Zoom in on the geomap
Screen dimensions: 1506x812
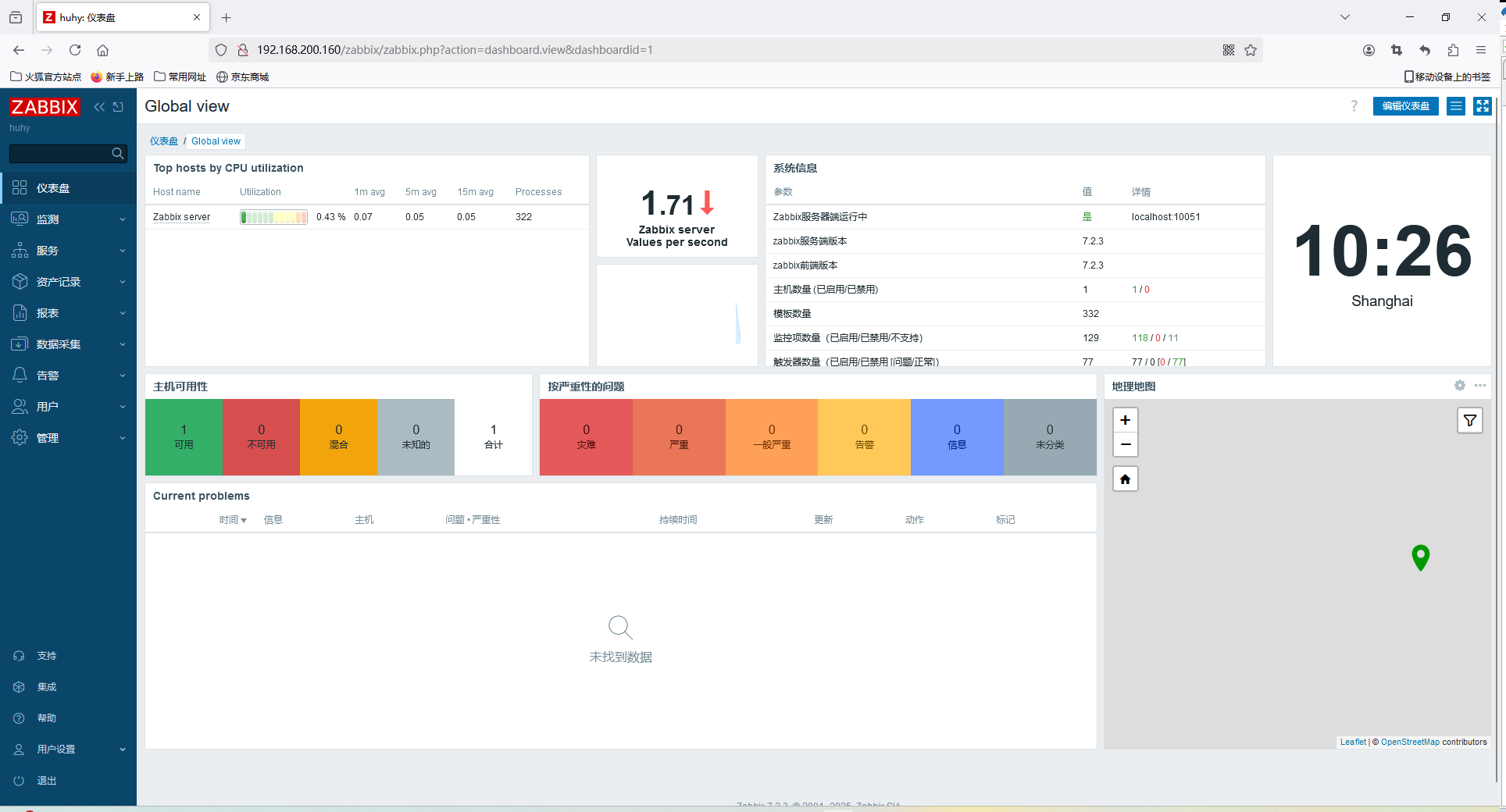(x=1126, y=420)
